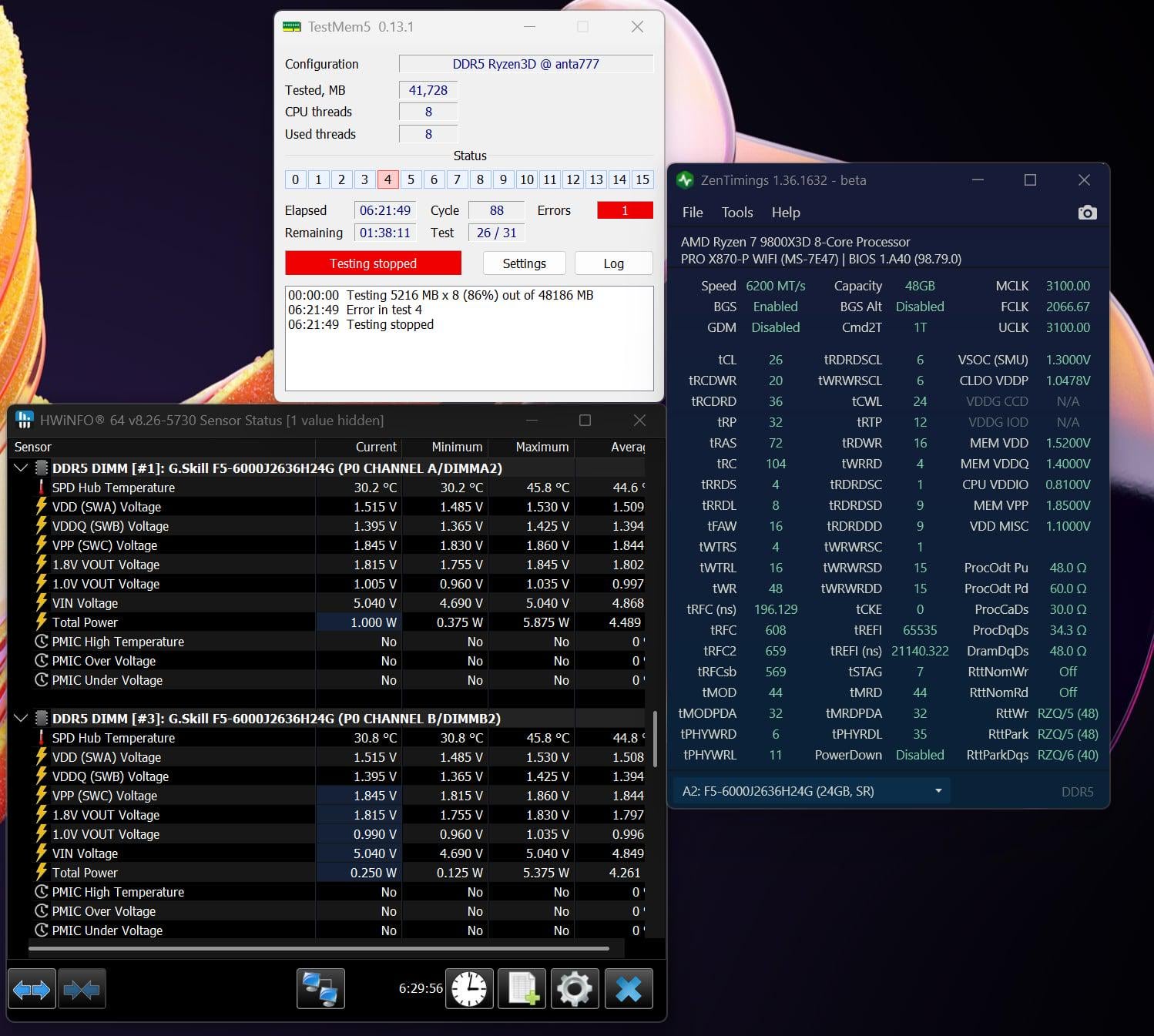
Task: Click lightning icon of DIMM #3 VPP (SWC) Voltage
Action: pos(42,796)
